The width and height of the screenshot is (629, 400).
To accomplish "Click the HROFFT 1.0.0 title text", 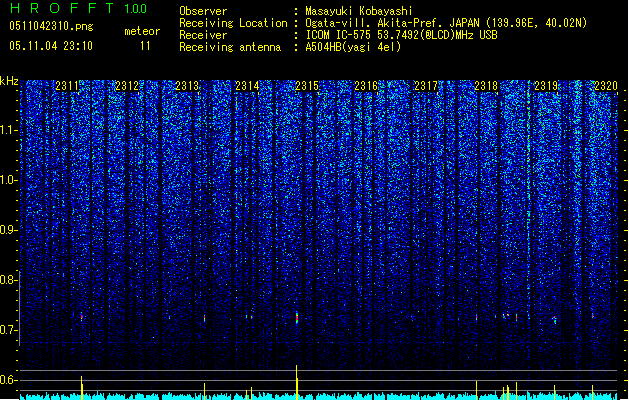I will (79, 8).
